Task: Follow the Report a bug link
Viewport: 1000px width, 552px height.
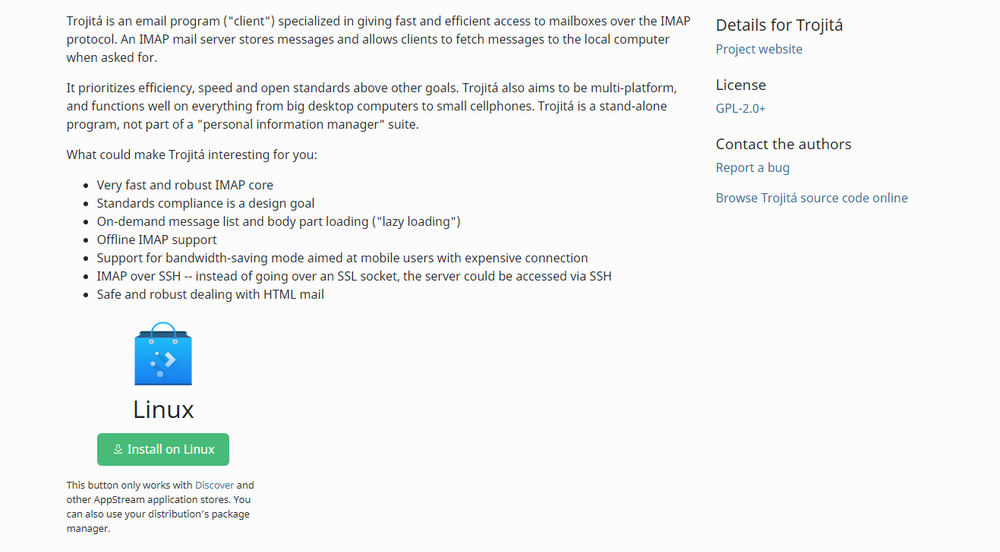Action: [x=753, y=167]
